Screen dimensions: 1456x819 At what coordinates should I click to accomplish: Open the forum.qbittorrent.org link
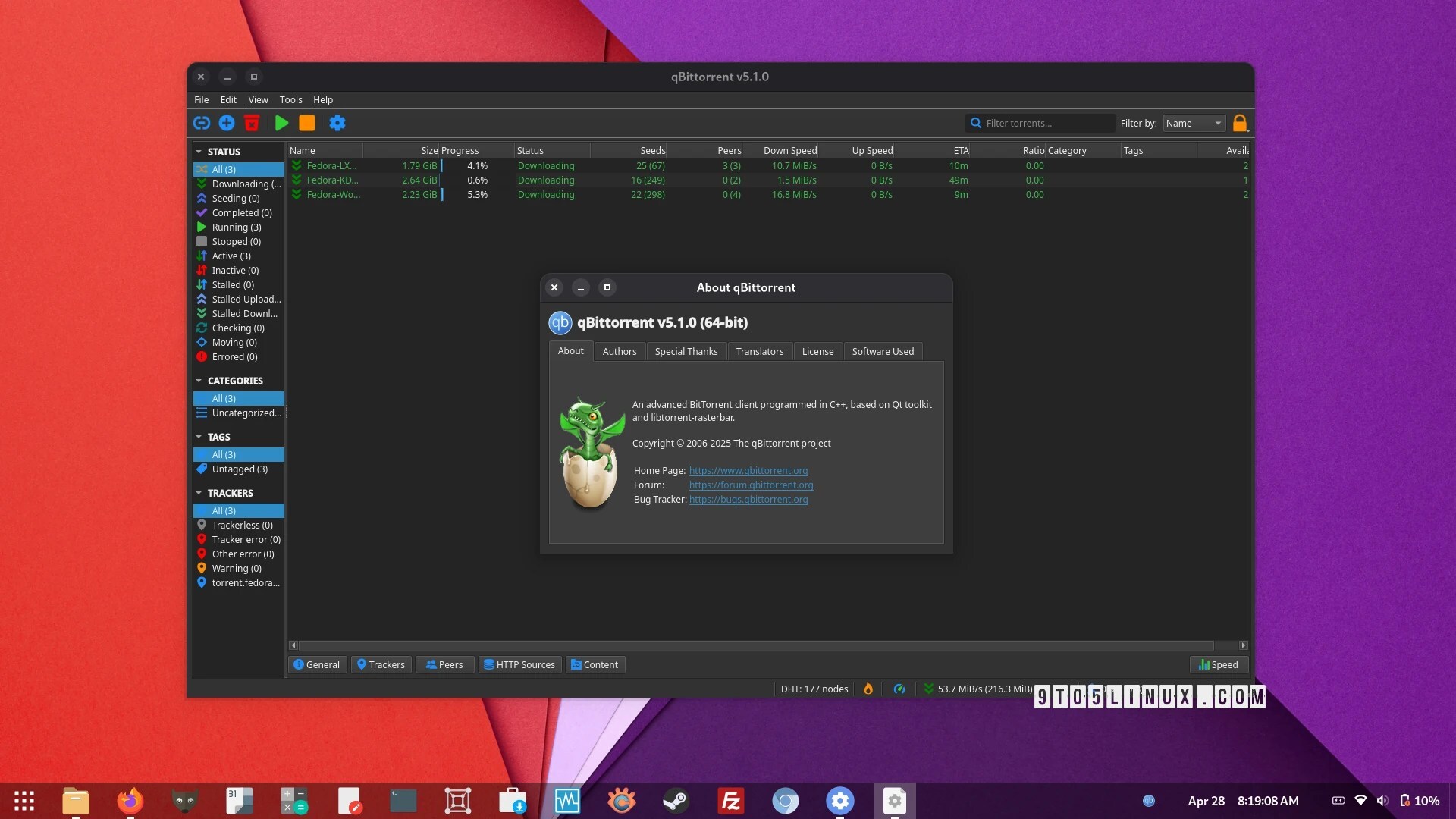click(751, 485)
